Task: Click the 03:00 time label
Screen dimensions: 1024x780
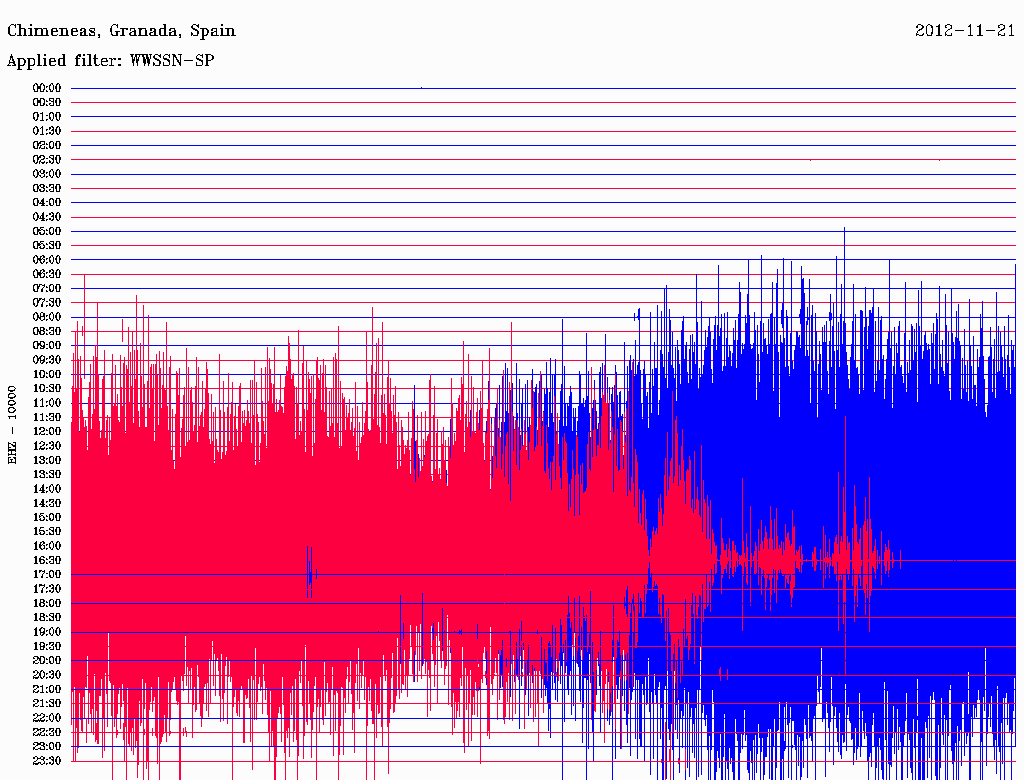Action: click(x=47, y=174)
